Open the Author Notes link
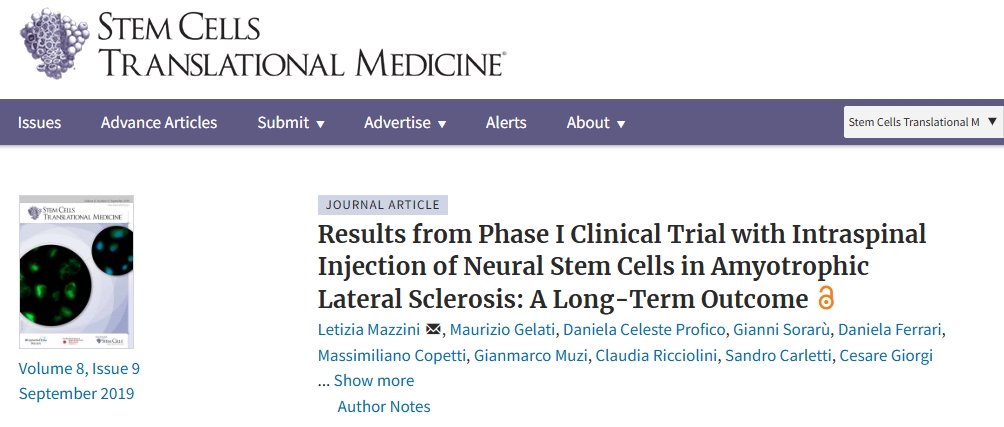Image resolution: width=1004 pixels, height=427 pixels. (x=384, y=407)
